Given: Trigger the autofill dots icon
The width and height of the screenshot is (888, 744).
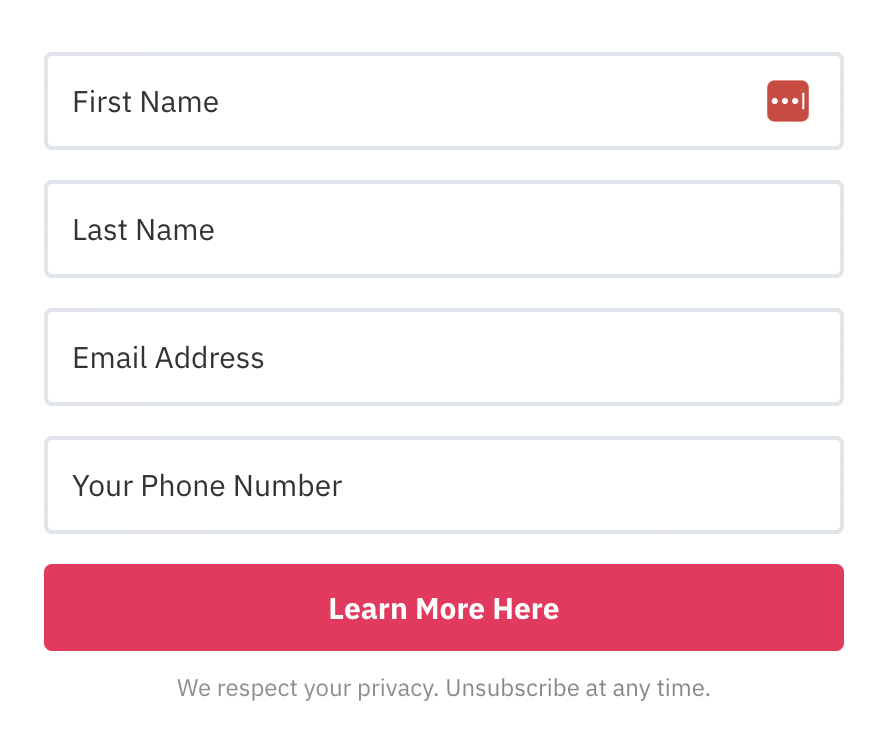Looking at the screenshot, I should [787, 101].
